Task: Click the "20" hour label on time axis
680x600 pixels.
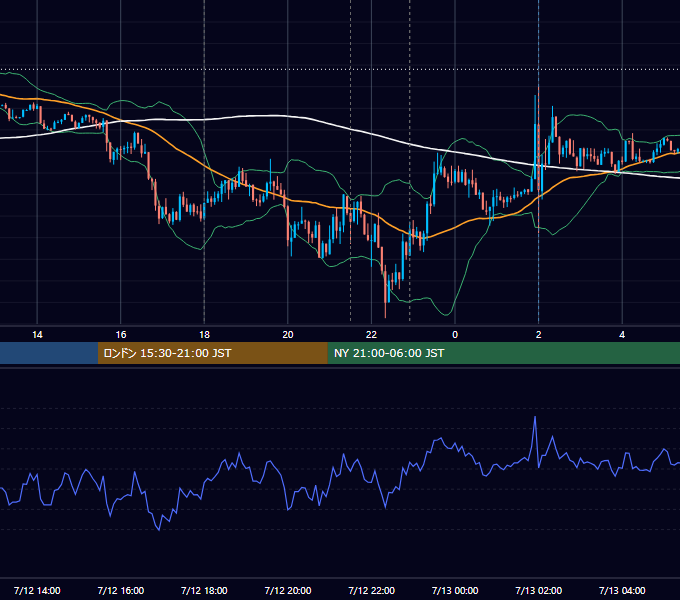Action: pyautogui.click(x=288, y=335)
